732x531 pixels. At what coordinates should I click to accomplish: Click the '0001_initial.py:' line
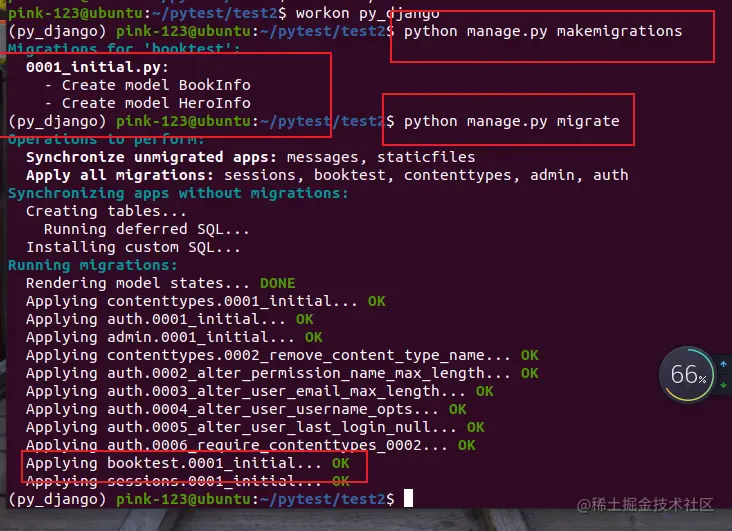point(97,67)
